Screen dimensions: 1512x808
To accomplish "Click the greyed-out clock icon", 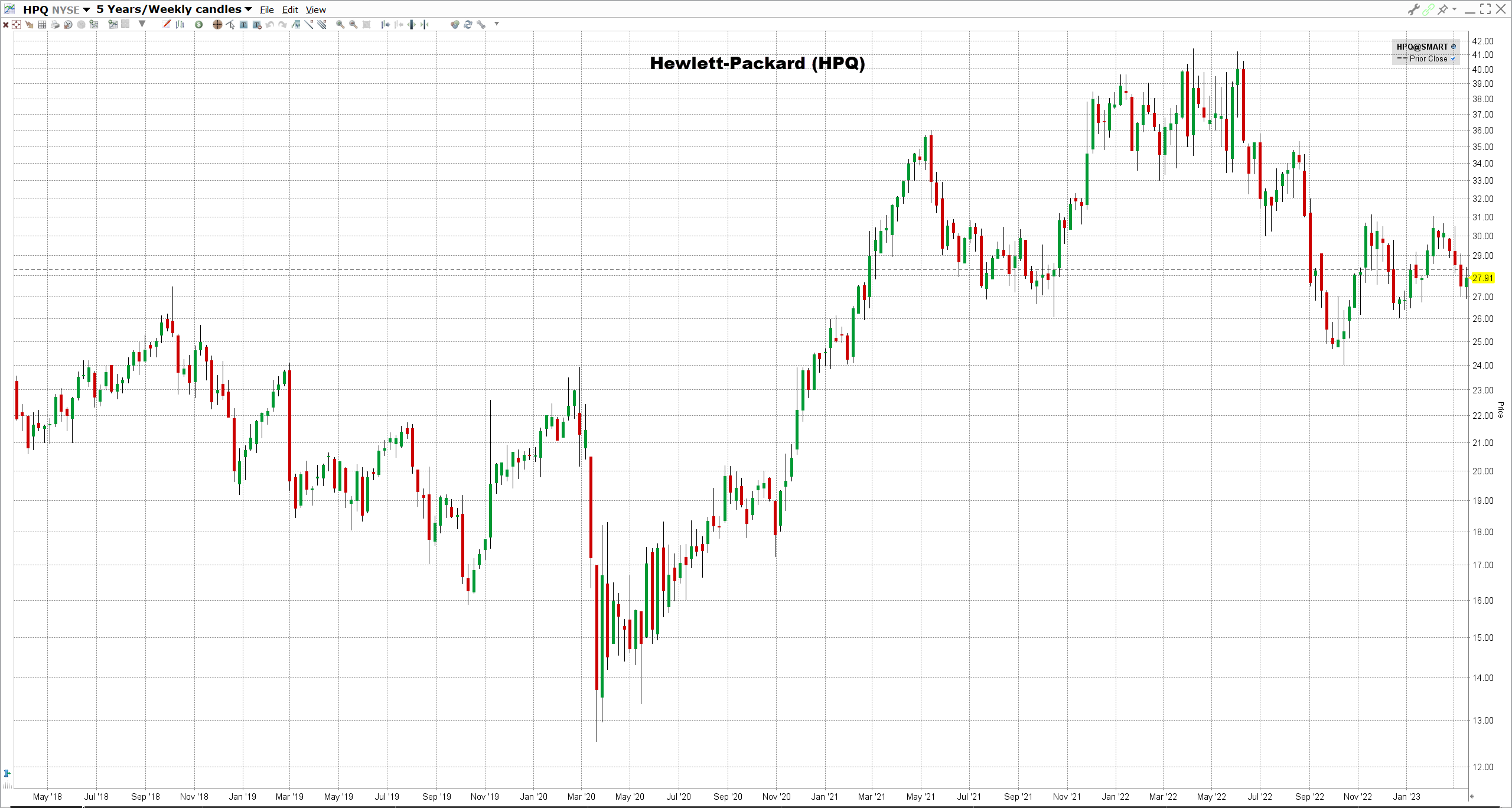I will (81, 24).
